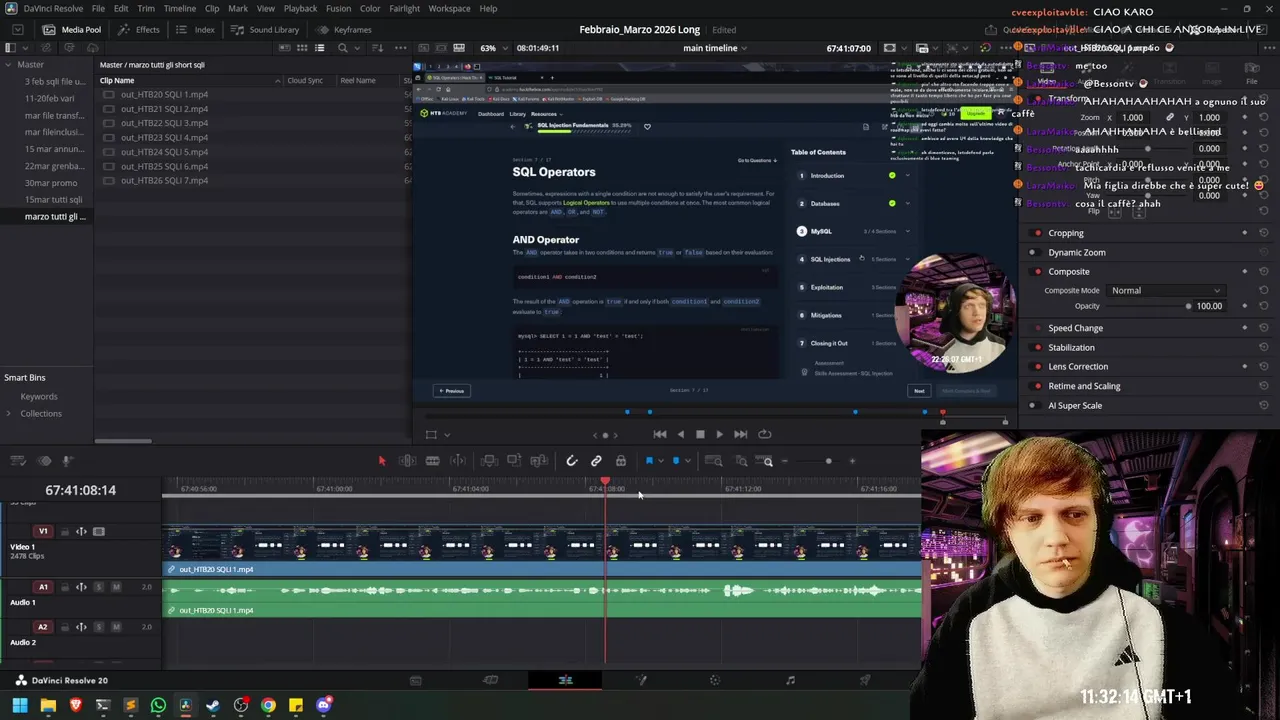Open the Effects panel button
The image size is (1280, 720).
click(x=140, y=29)
